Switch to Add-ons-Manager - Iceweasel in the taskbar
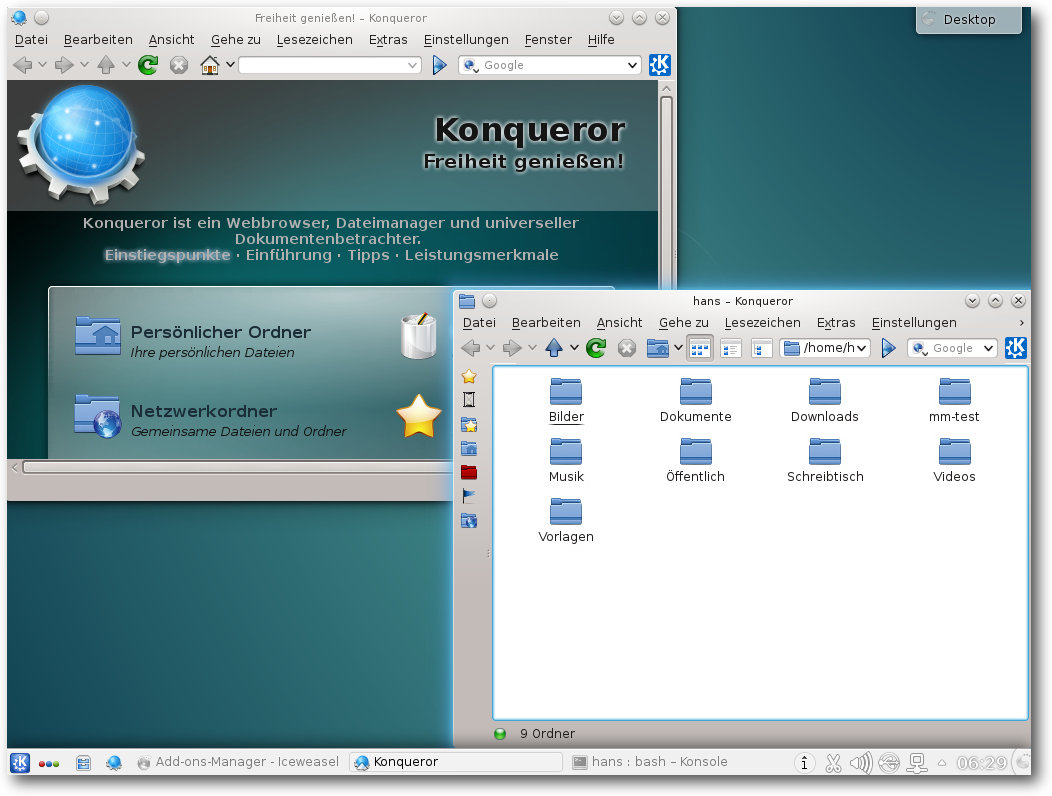This screenshot has width=1052, height=796. click(x=238, y=762)
